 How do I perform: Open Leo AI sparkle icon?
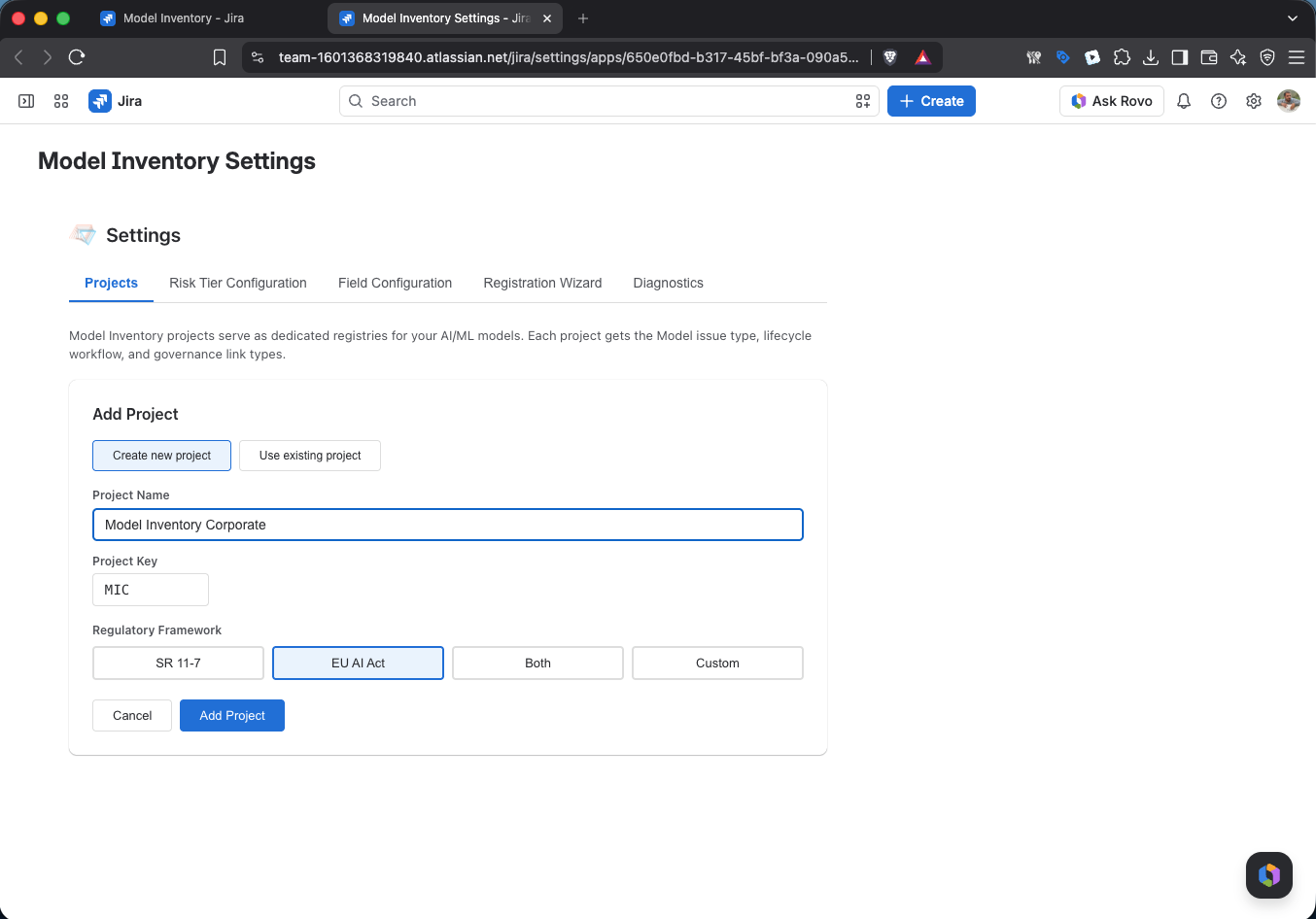coord(1238,57)
